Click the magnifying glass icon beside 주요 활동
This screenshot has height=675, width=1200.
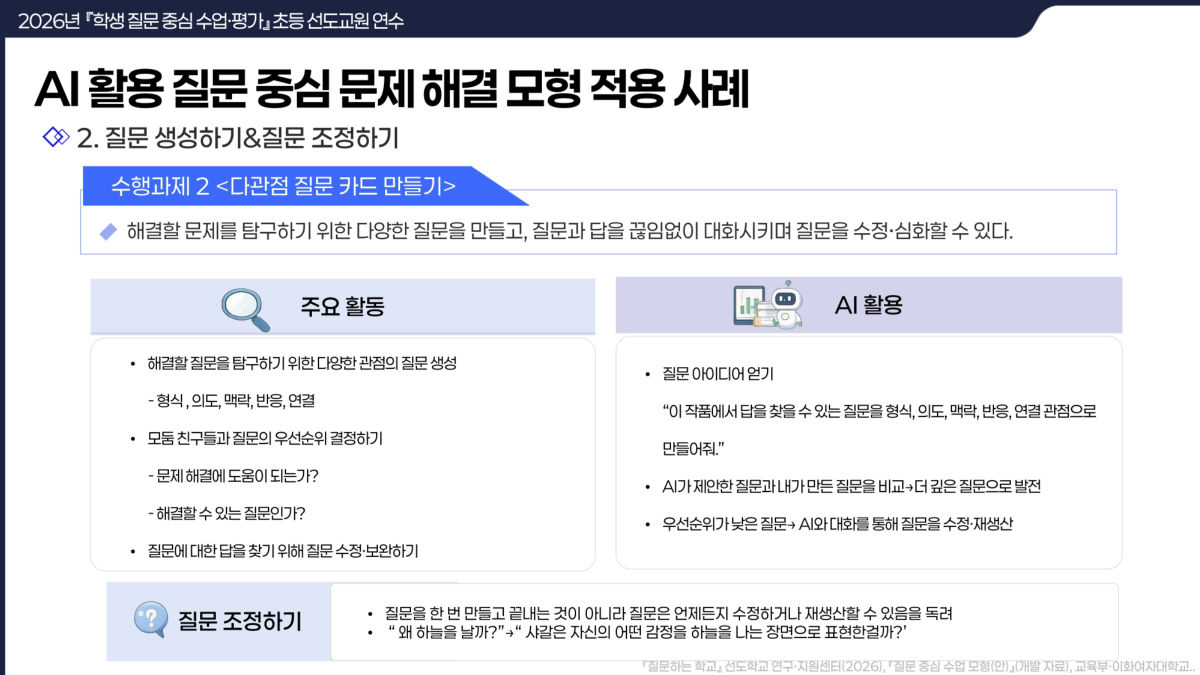(246, 309)
